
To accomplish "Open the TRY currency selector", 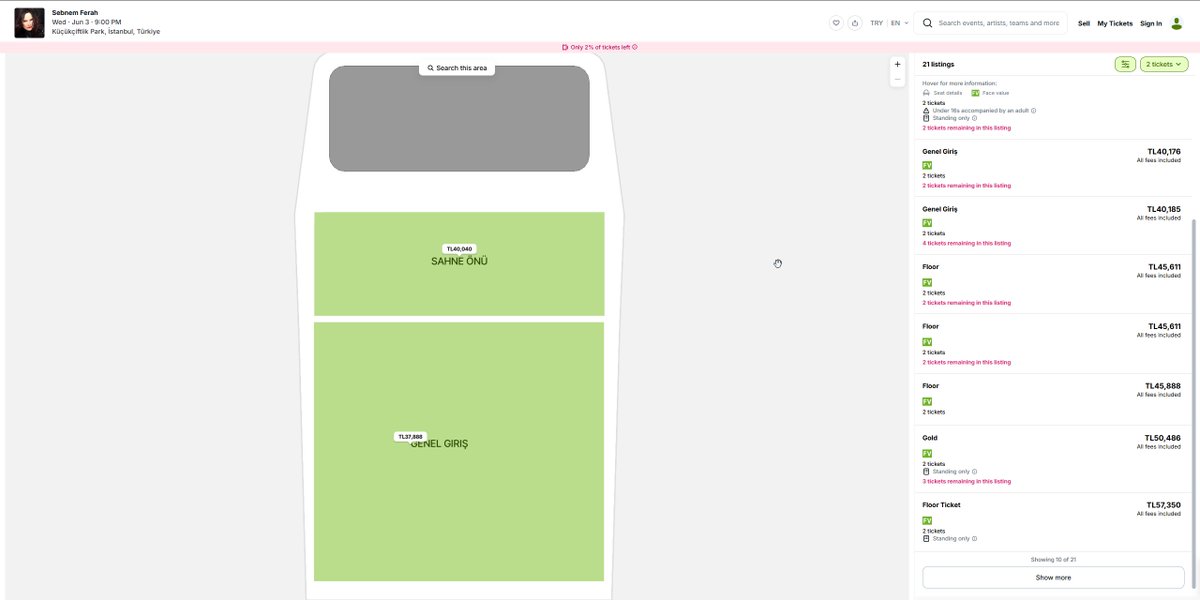I will [876, 23].
